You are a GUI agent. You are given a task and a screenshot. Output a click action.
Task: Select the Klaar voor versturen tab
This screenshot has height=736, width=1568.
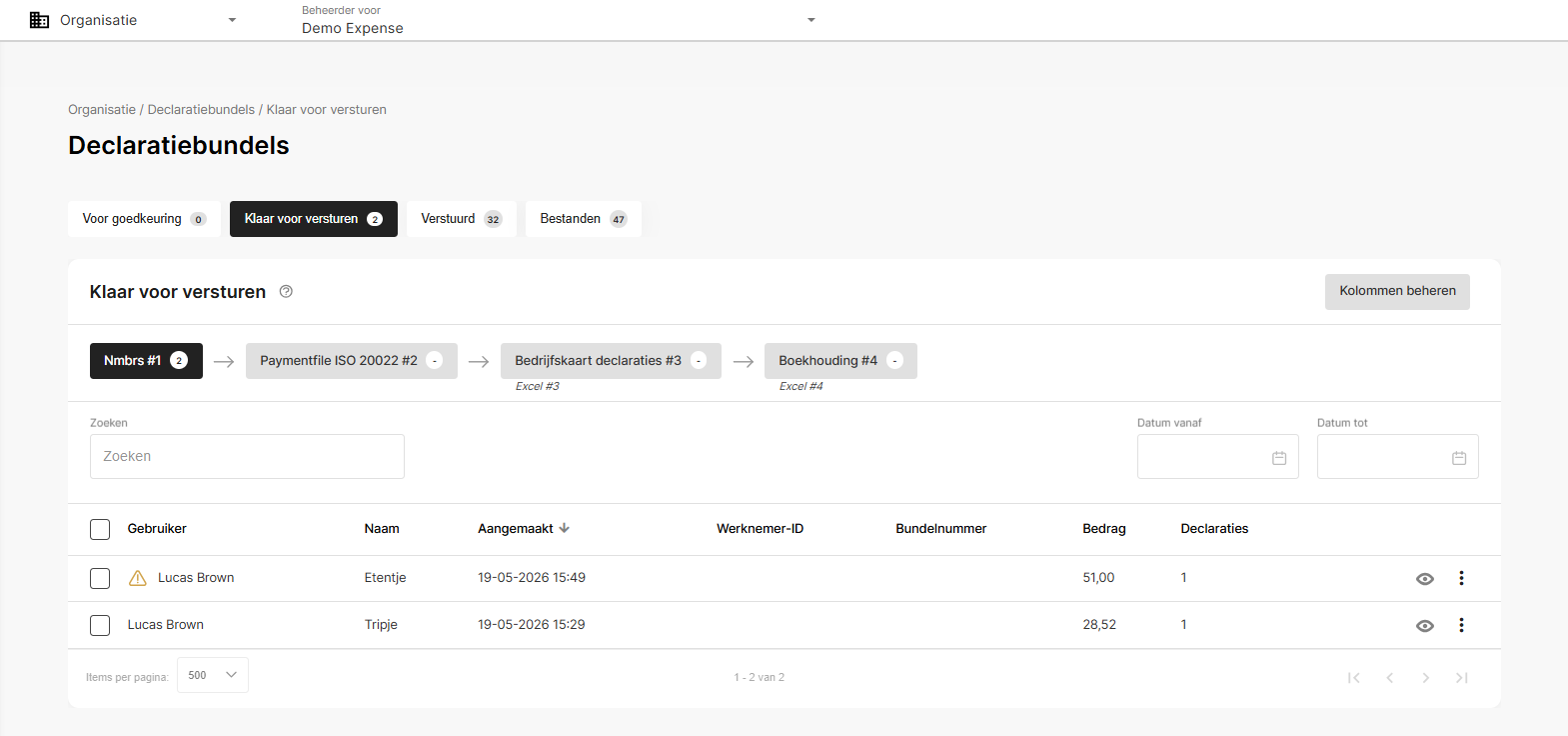[314, 219]
